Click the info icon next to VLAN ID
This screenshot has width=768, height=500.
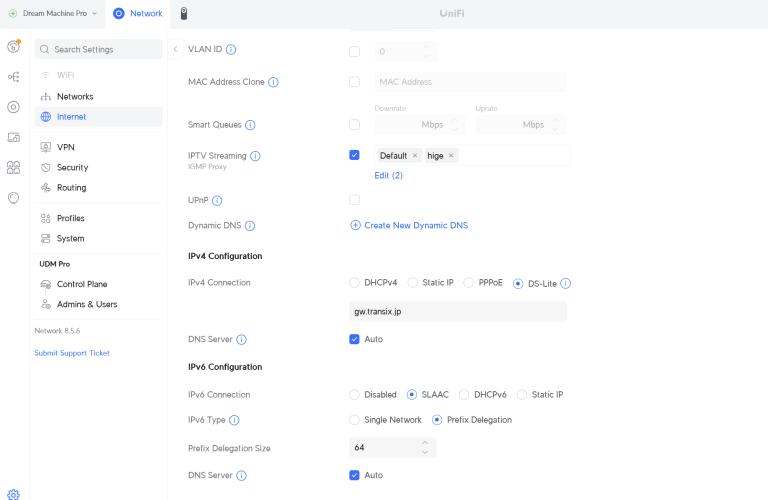coord(231,49)
